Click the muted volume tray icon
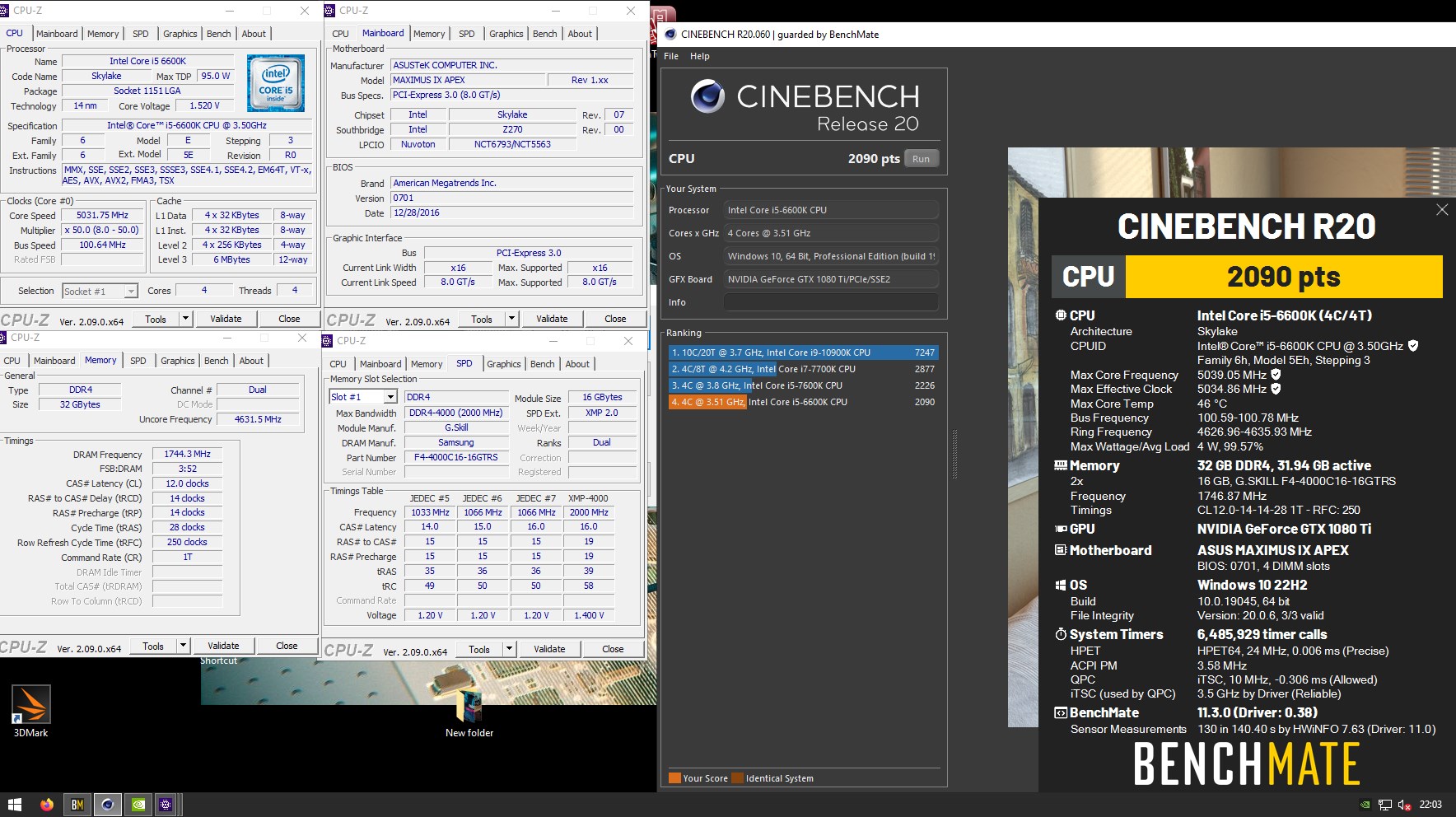Screen dimensions: 1456x817 pyautogui.click(x=1405, y=805)
